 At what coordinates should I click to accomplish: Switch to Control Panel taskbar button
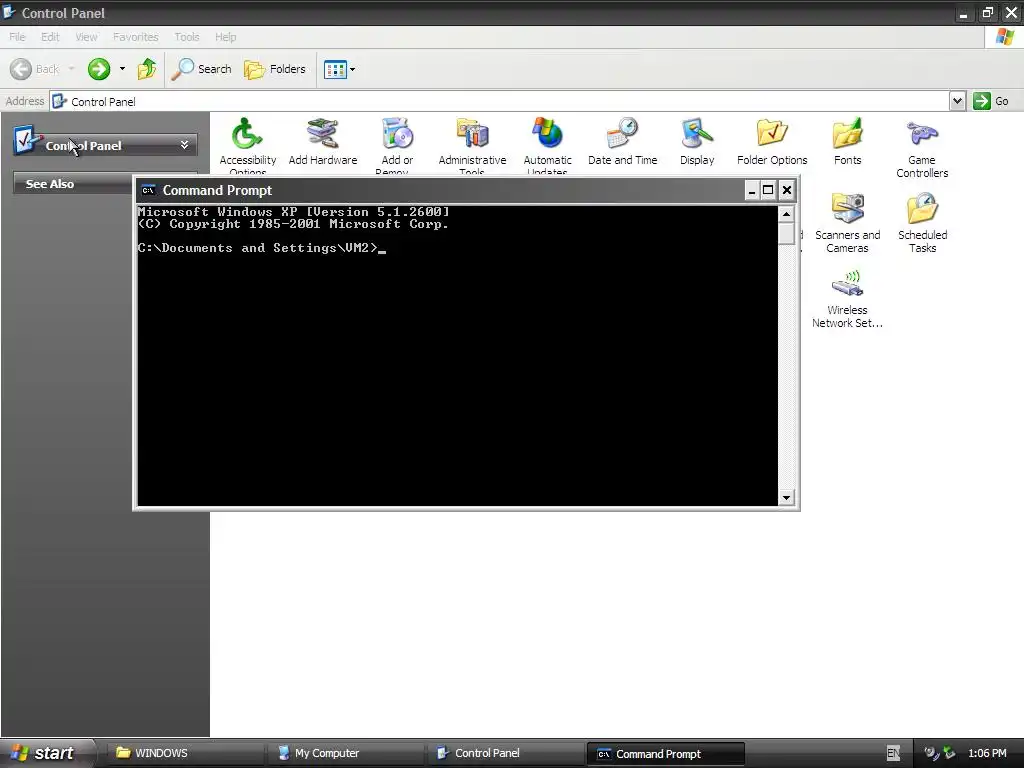click(x=507, y=753)
